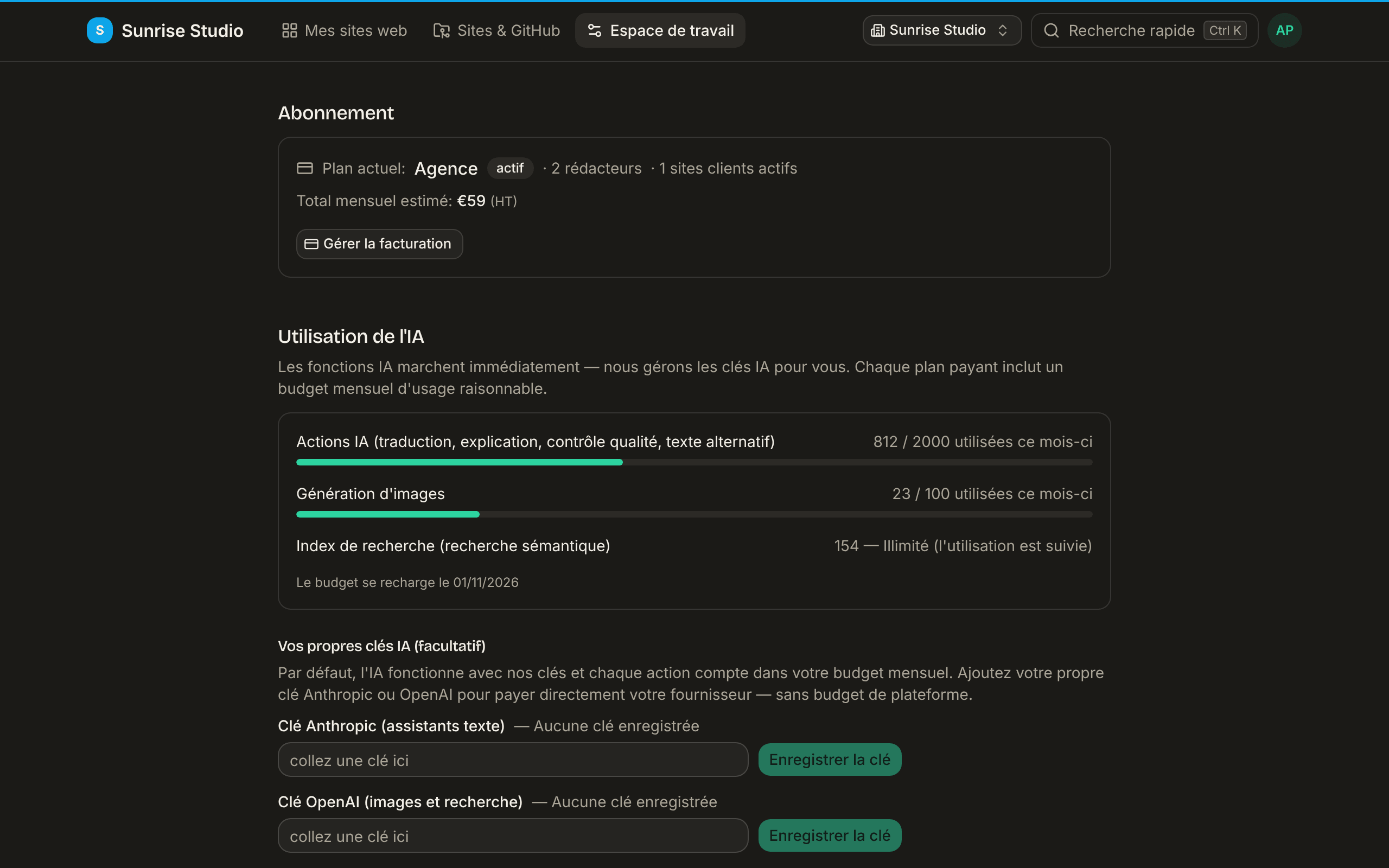1389x868 pixels.
Task: Select the Espace de travail tab
Action: [x=660, y=30]
